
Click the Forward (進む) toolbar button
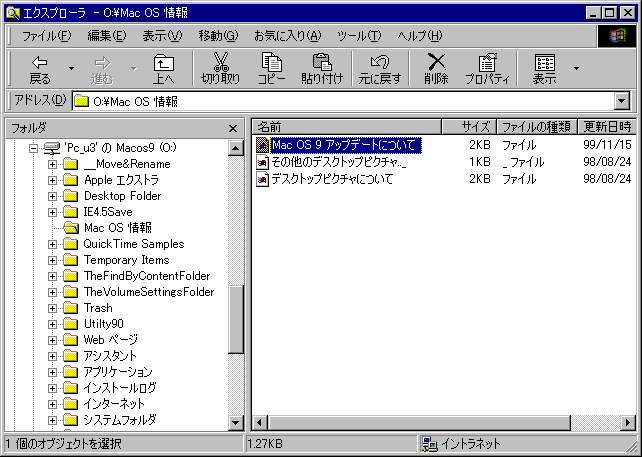[102, 69]
